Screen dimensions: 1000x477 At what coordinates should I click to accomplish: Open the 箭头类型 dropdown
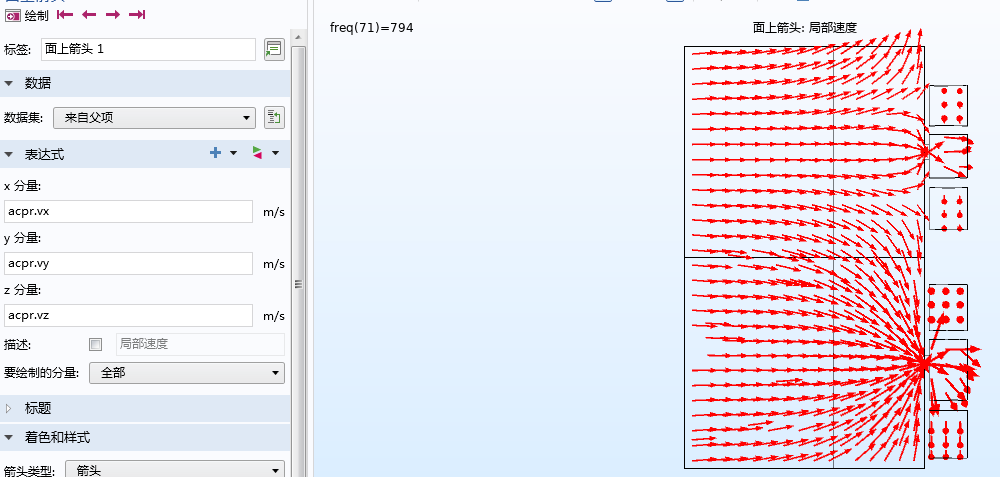174,470
